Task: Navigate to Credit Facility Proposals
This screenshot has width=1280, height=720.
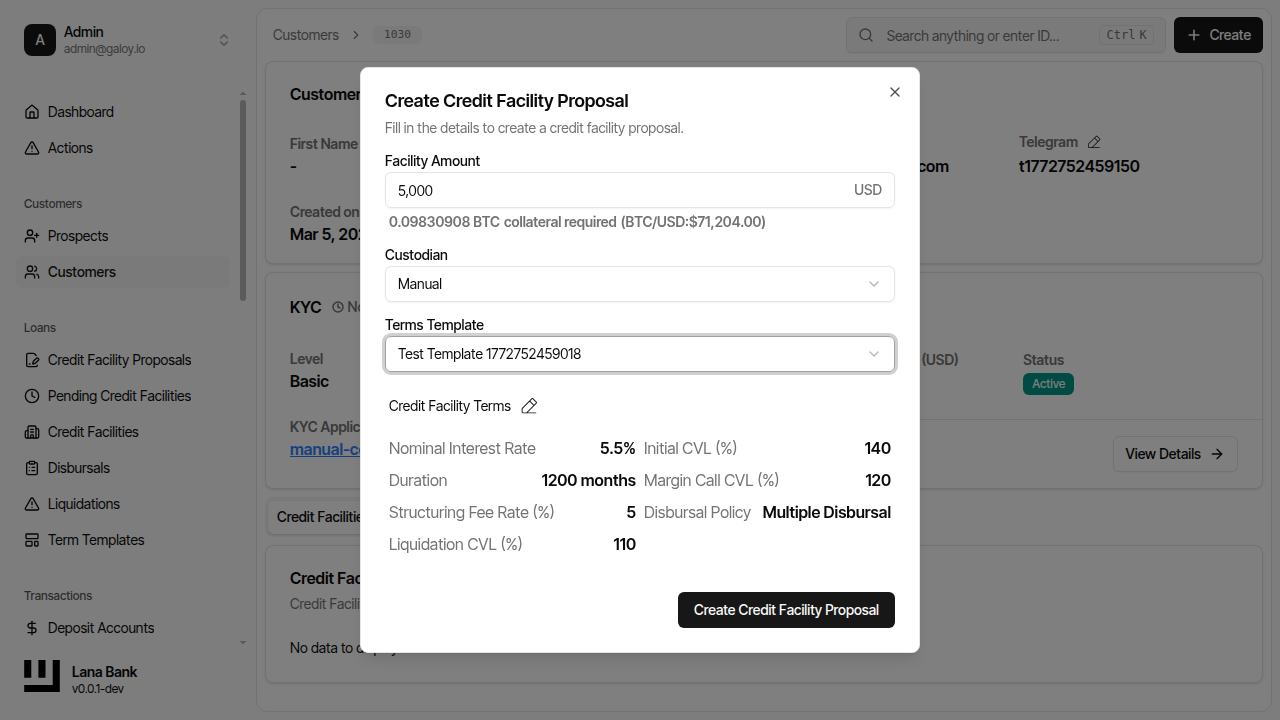Action: coord(118,359)
